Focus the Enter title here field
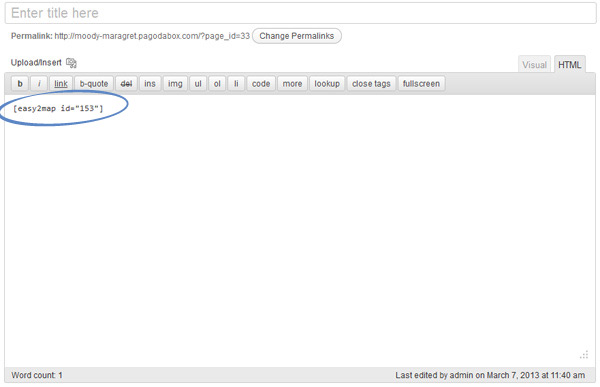Viewport: 600px width, 387px height. (300, 13)
